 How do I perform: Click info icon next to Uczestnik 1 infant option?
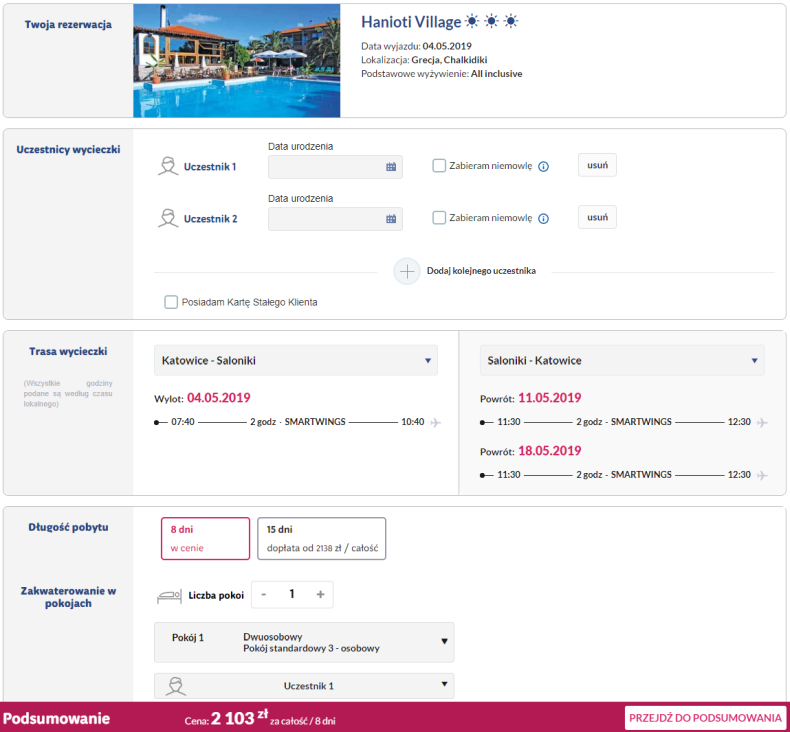544,167
